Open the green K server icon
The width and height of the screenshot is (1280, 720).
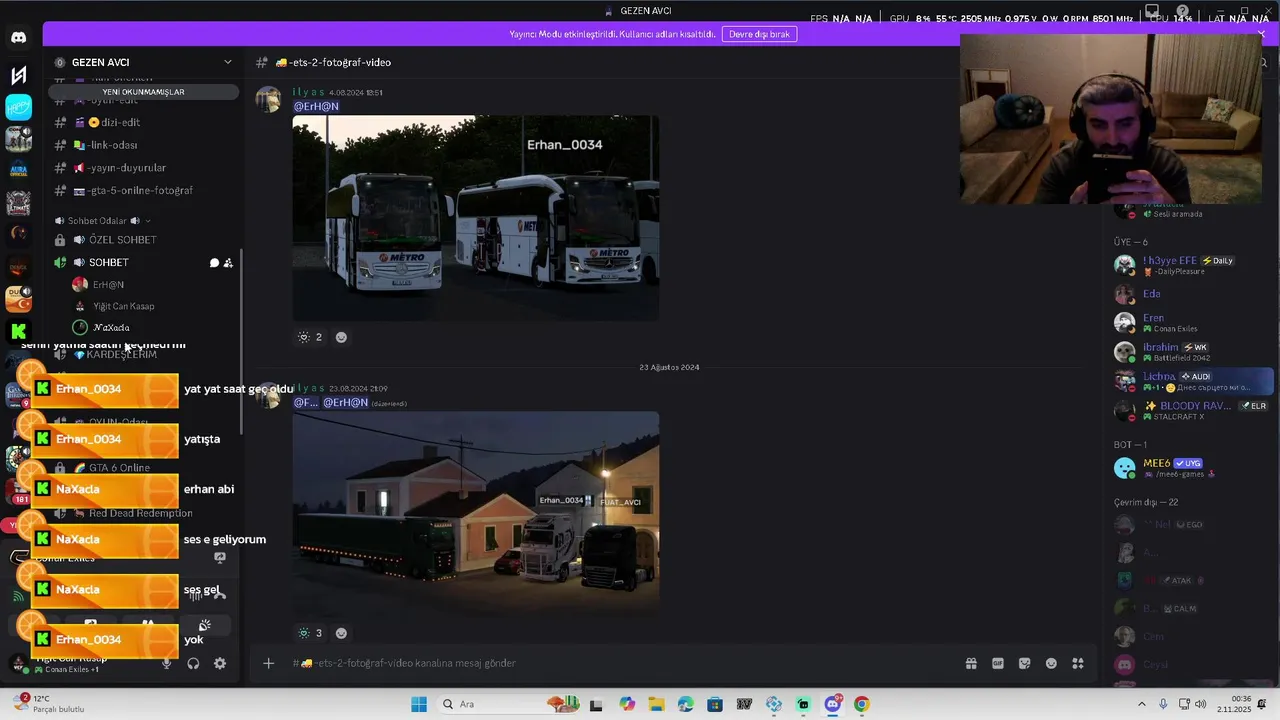coord(18,331)
